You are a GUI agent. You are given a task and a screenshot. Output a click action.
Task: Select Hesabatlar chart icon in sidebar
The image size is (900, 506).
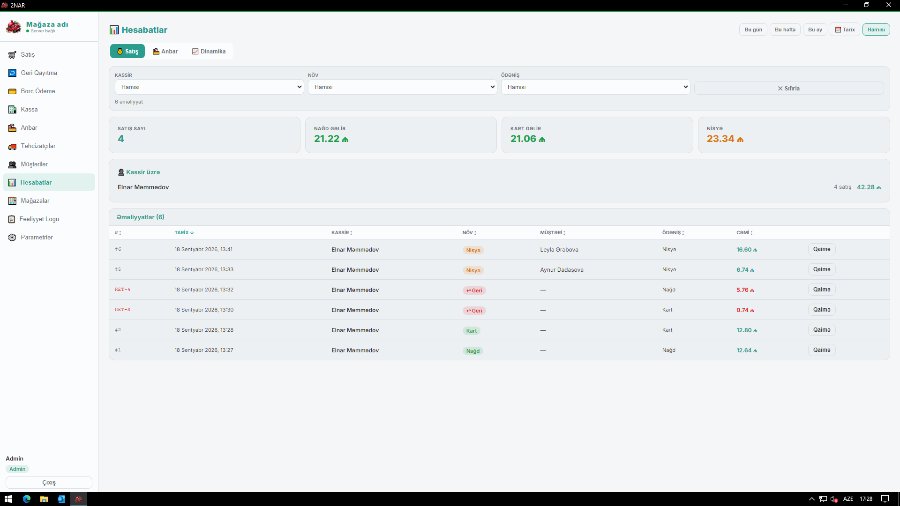pos(11,182)
